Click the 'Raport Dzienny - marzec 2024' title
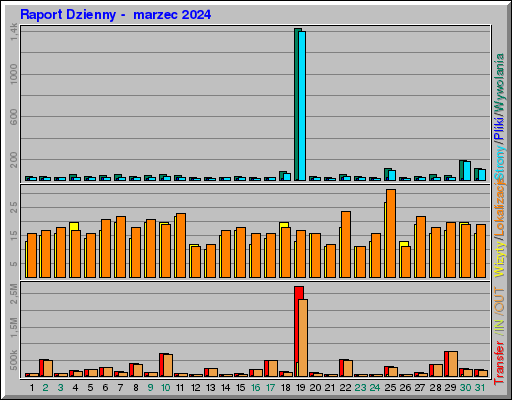Screen dimensions: 512x400 tap(115, 15)
